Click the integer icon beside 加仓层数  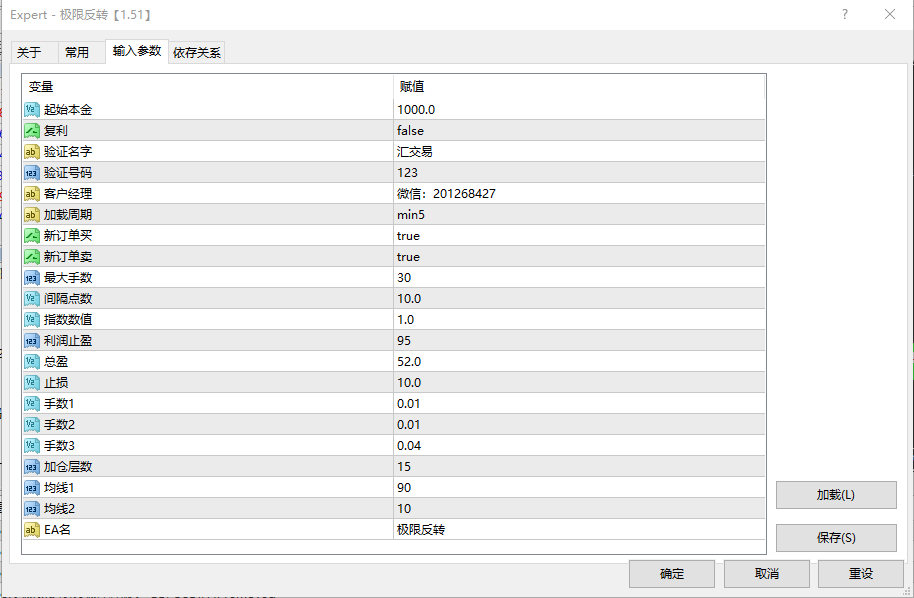pos(32,466)
